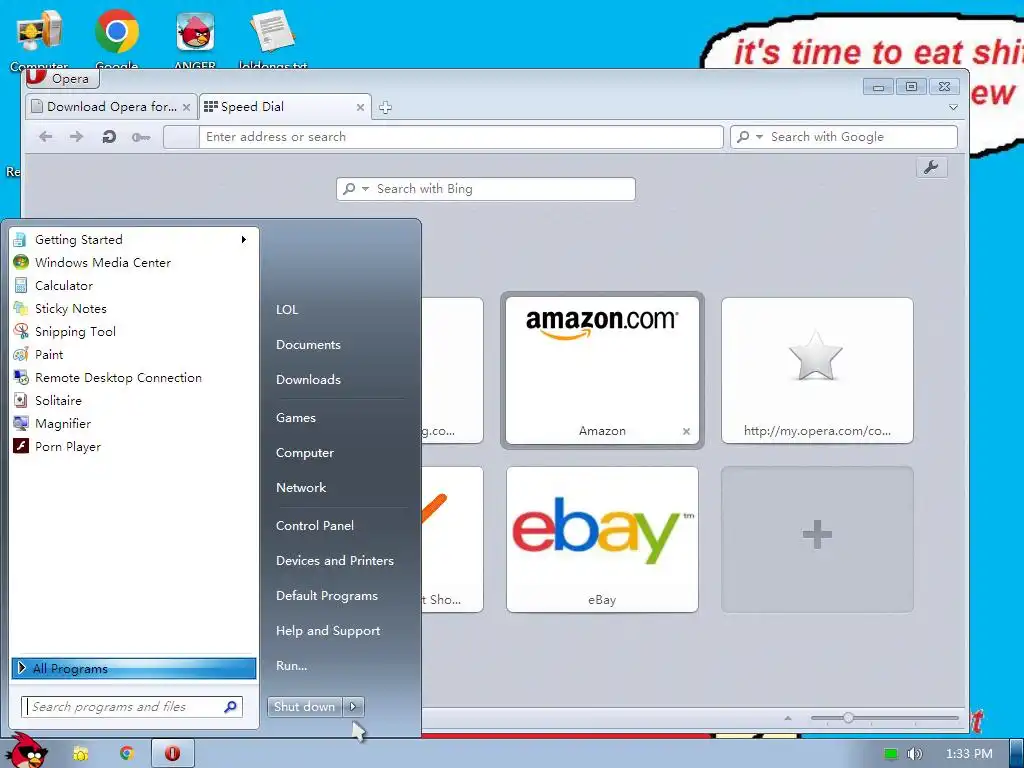Open Help and Support

point(328,631)
